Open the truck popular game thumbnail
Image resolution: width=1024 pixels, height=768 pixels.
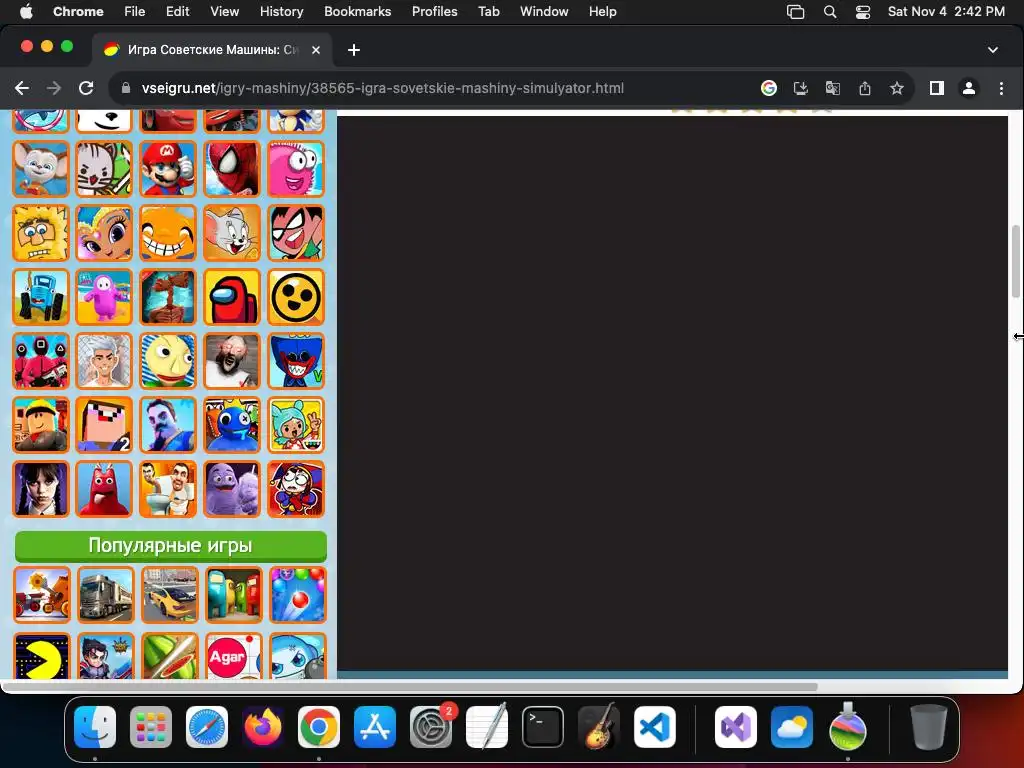106,595
